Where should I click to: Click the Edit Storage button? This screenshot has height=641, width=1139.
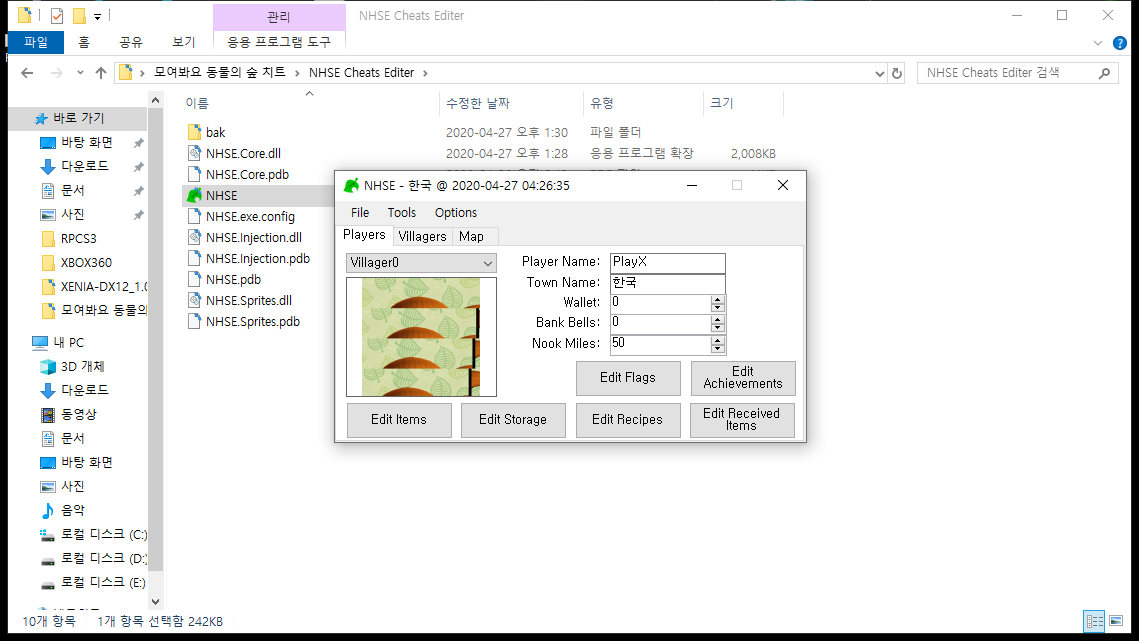[513, 420]
